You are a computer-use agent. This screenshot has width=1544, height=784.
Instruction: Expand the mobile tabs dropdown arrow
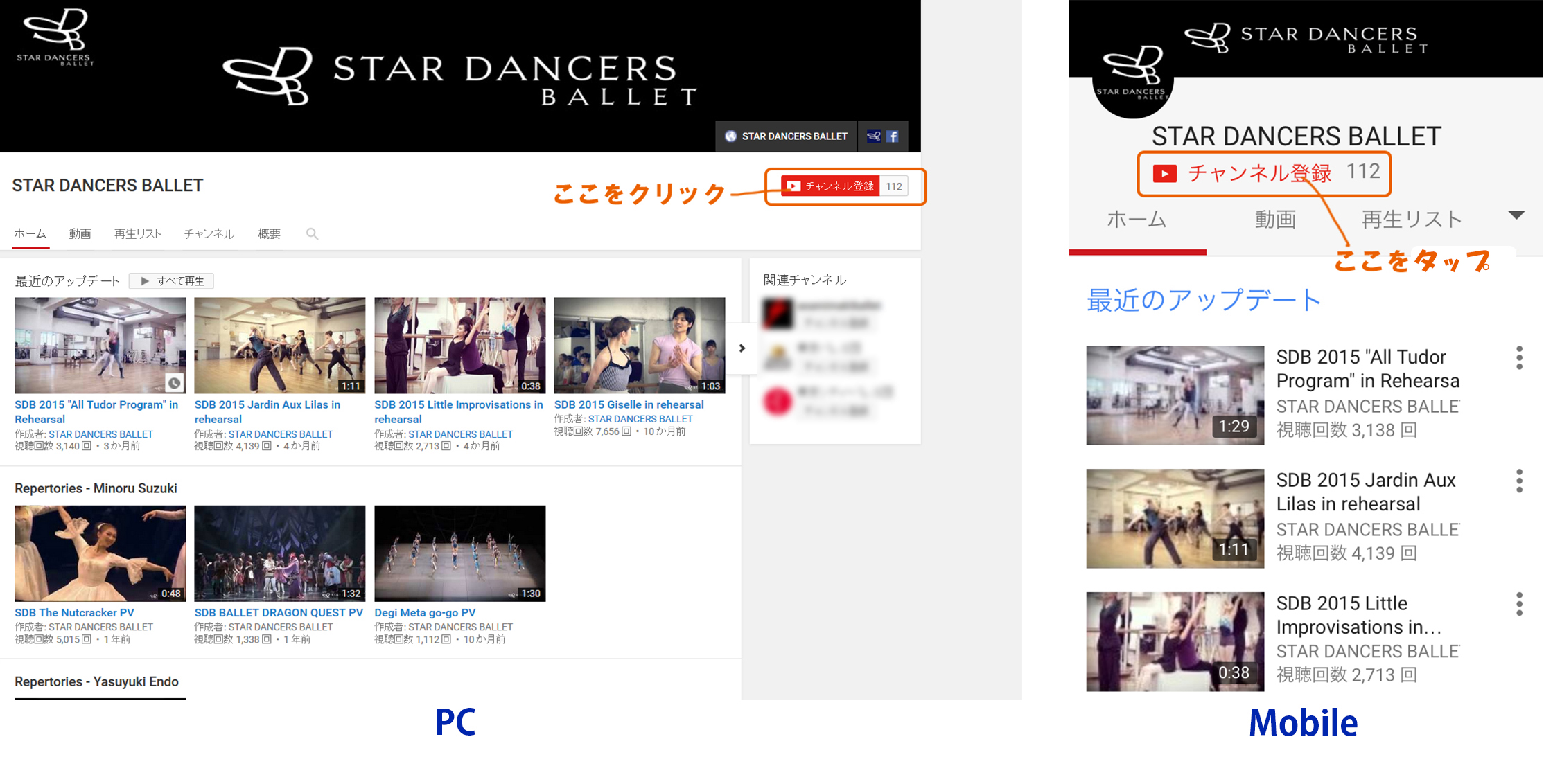coord(1516,215)
